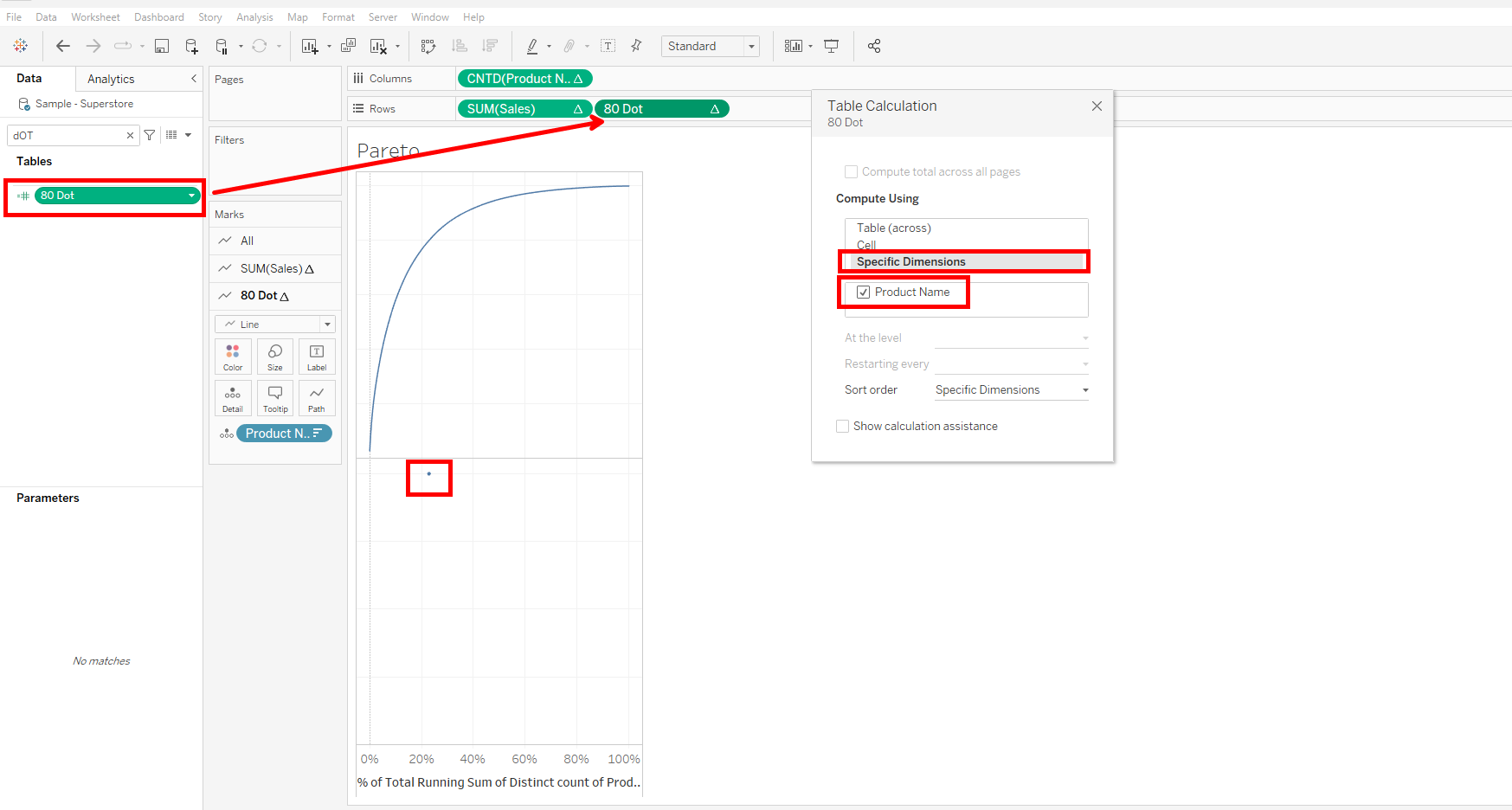Screen dimensions: 1512x810
Task: Open the Label marks card
Action: click(x=317, y=357)
